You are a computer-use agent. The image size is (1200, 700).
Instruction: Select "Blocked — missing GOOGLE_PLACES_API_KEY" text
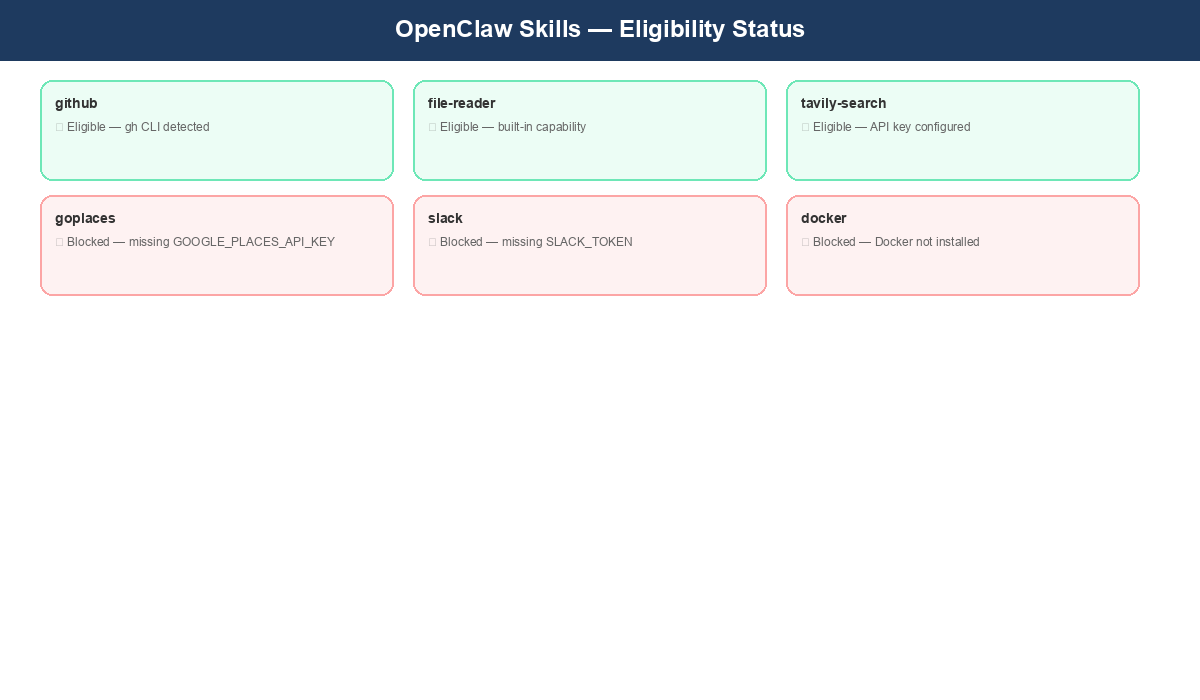pos(201,242)
